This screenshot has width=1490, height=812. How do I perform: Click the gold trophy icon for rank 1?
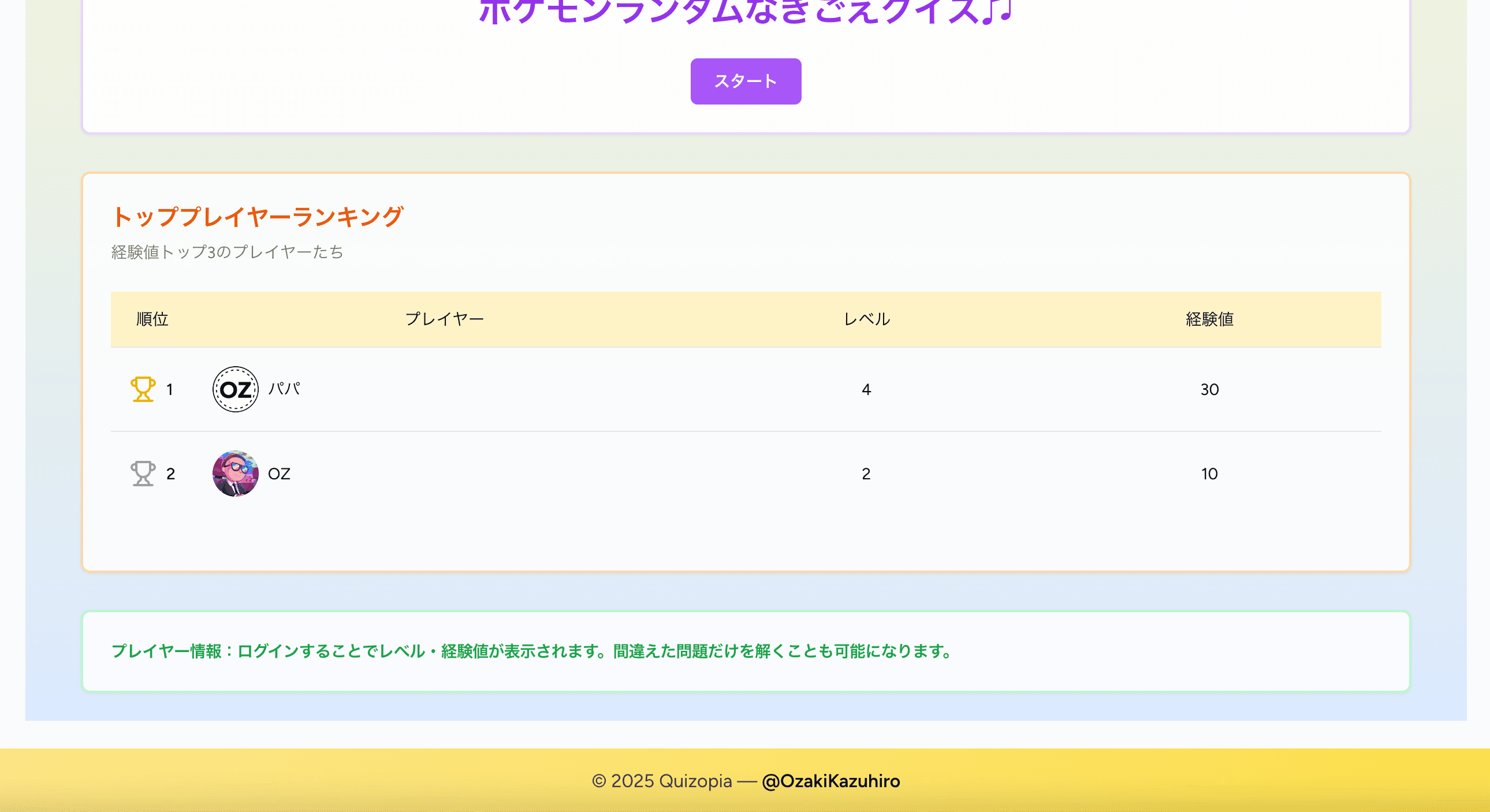(x=143, y=389)
